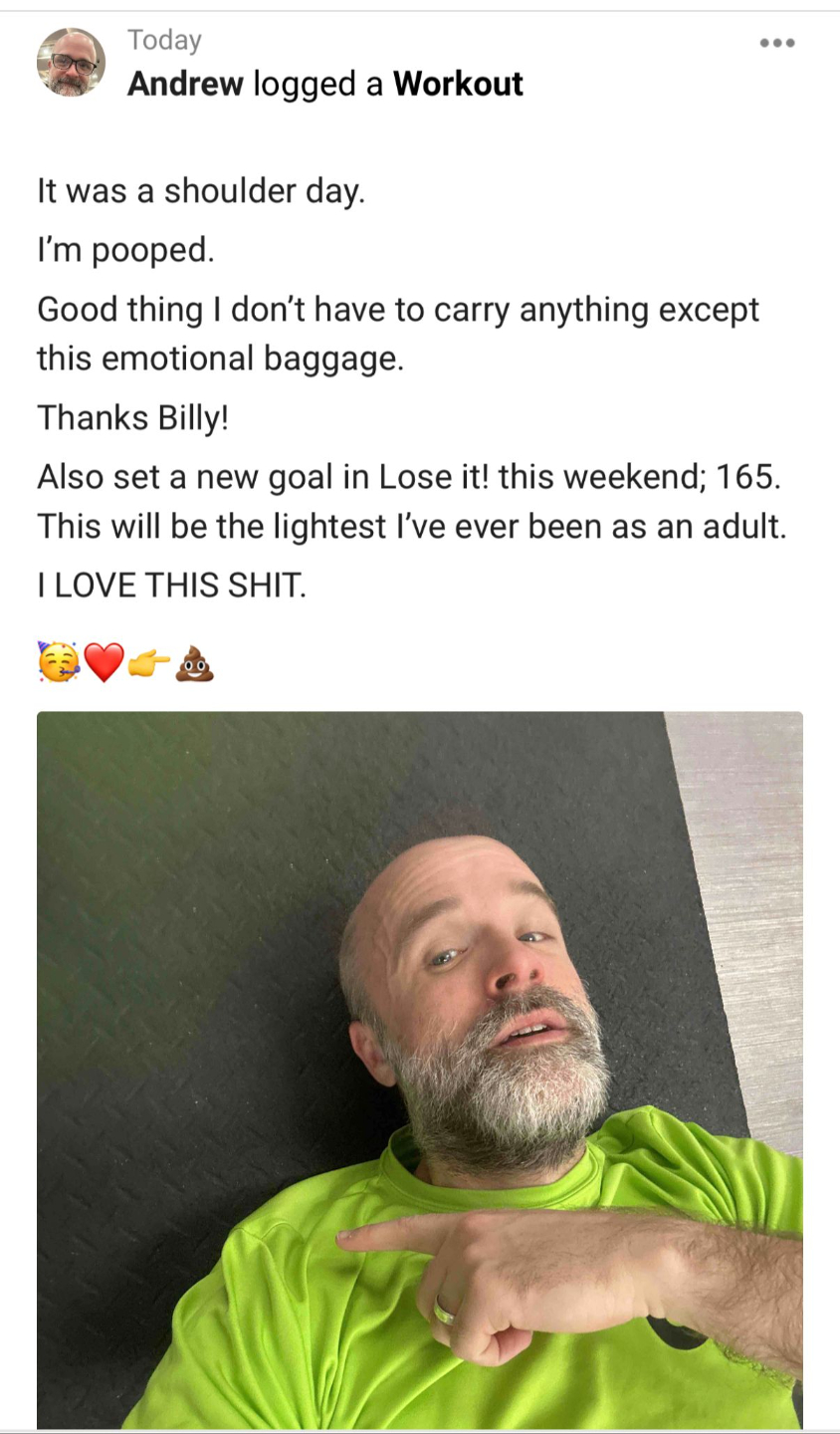Click the bold Workout label
840x1434 pixels.
point(458,84)
